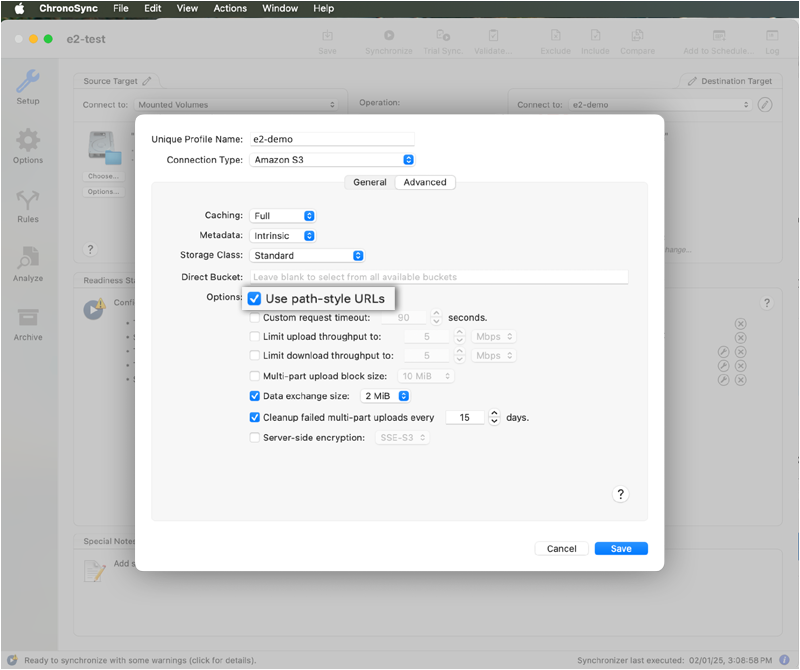Click the custom request timeout stepper
The image size is (800, 670).
click(436, 317)
